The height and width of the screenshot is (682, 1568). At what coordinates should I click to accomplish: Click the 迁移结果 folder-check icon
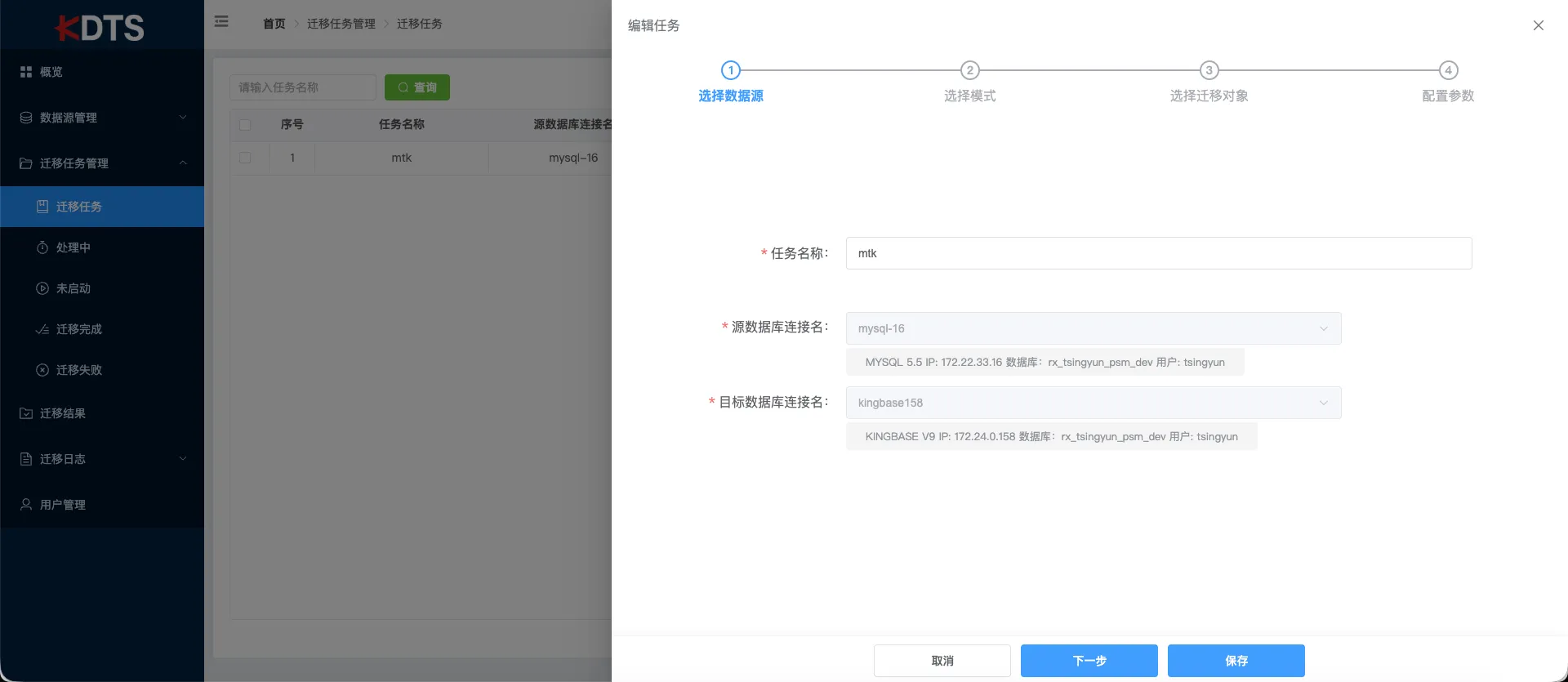26,413
